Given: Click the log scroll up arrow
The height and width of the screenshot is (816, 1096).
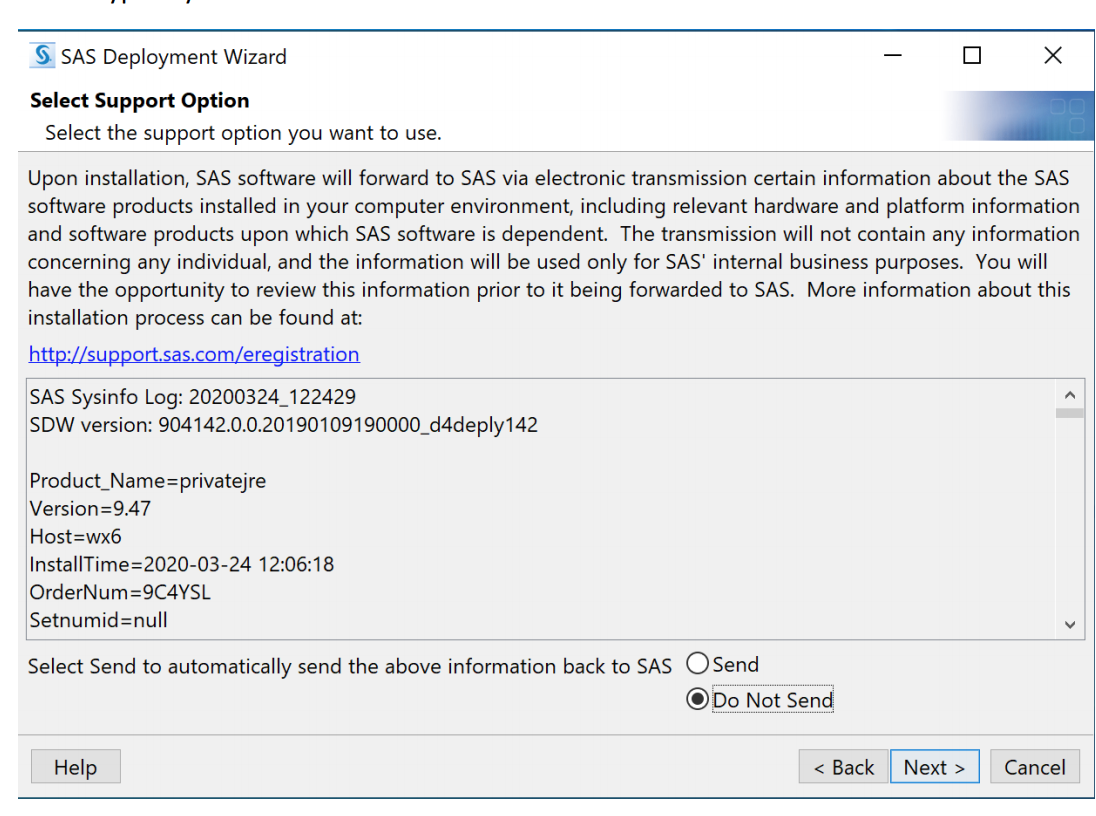Looking at the screenshot, I should click(x=1069, y=394).
